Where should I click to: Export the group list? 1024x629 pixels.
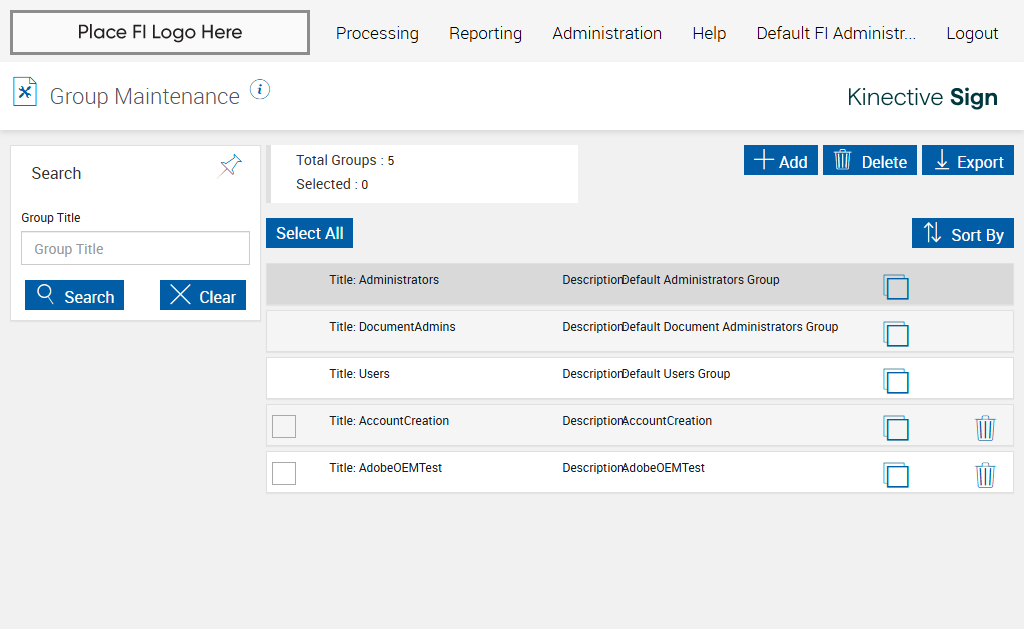coord(967,161)
